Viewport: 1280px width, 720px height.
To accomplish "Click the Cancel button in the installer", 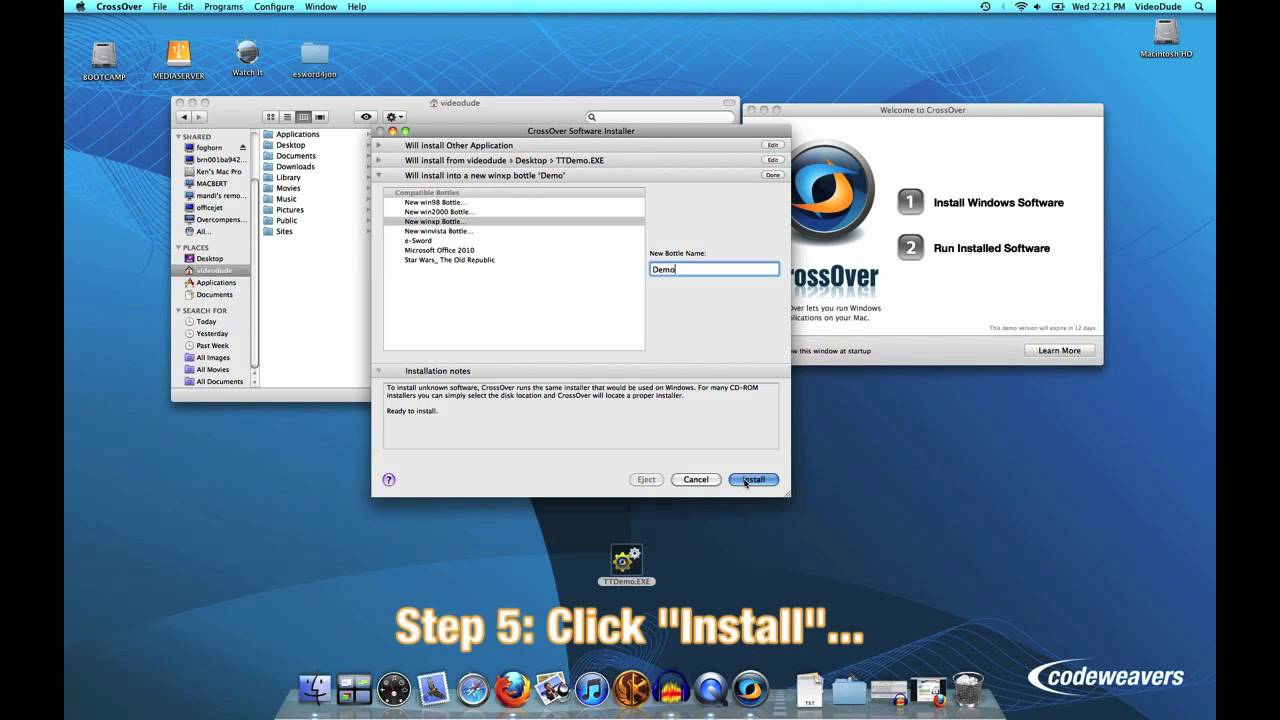I will coord(696,480).
